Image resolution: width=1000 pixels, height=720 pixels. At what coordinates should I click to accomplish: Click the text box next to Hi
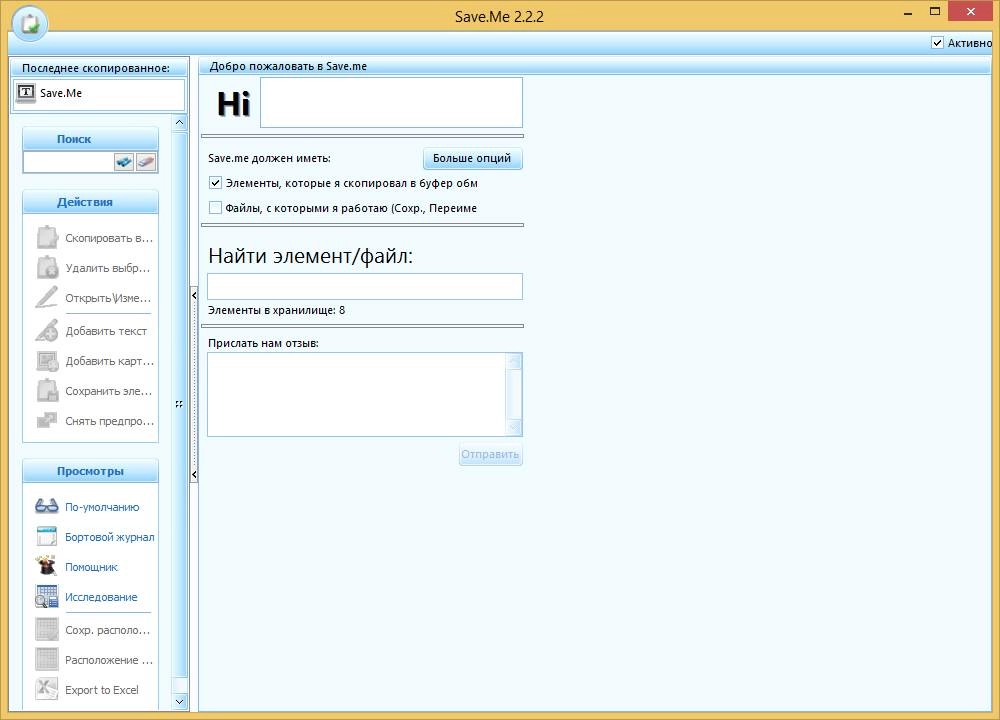point(391,103)
